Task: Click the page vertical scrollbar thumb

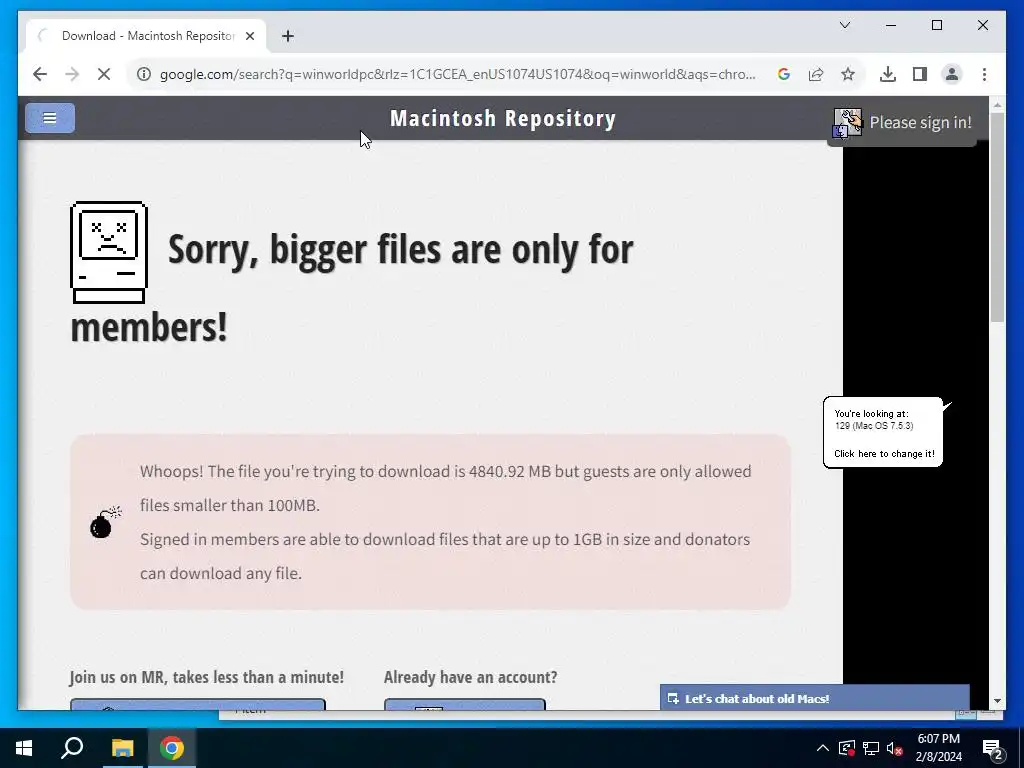Action: point(997,217)
